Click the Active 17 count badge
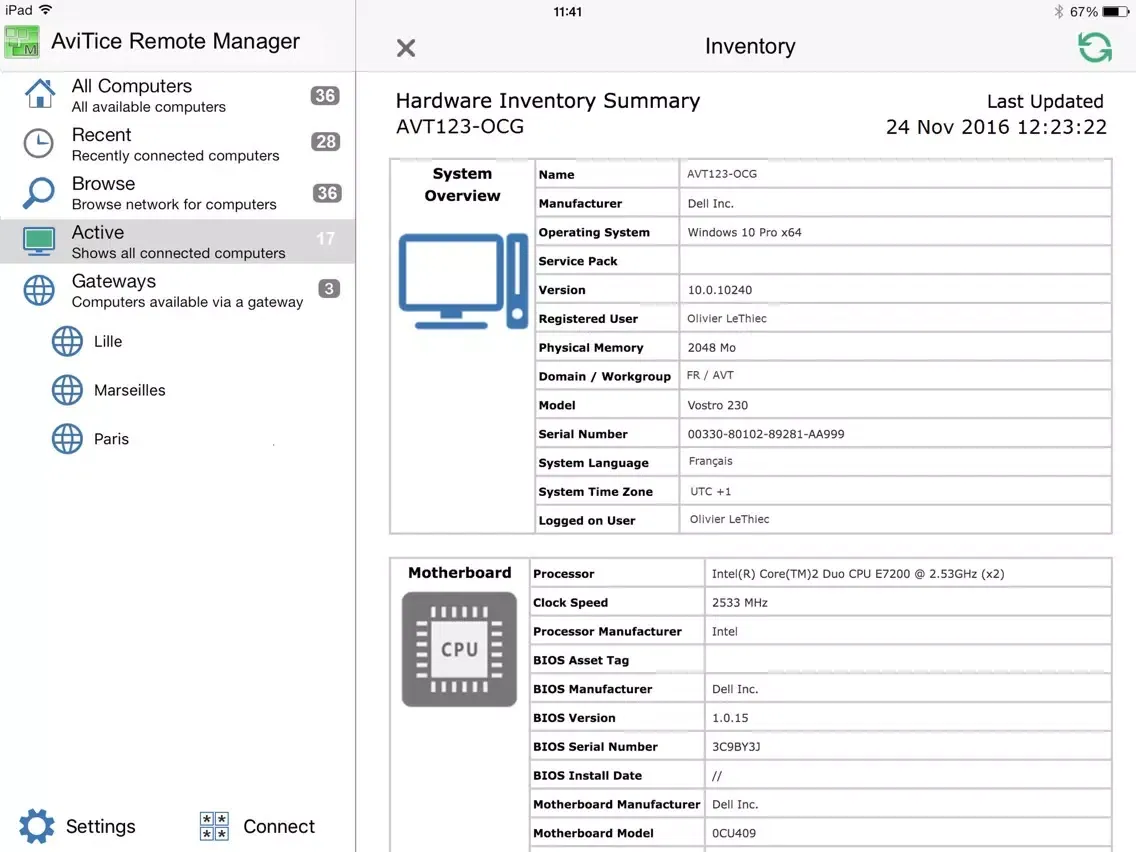Screen dimensions: 1136x852 tap(325, 238)
